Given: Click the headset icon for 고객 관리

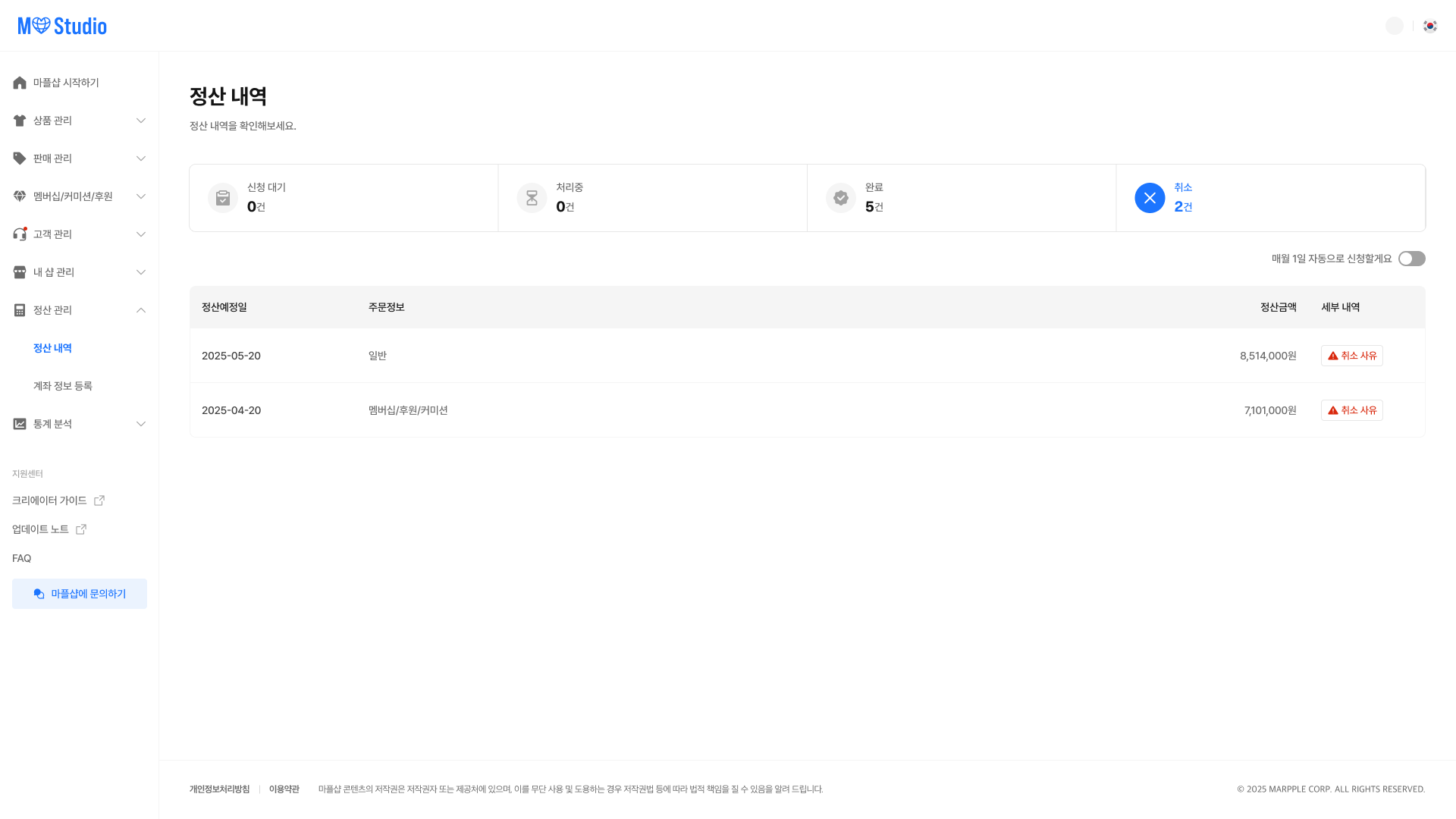Looking at the screenshot, I should click(20, 234).
